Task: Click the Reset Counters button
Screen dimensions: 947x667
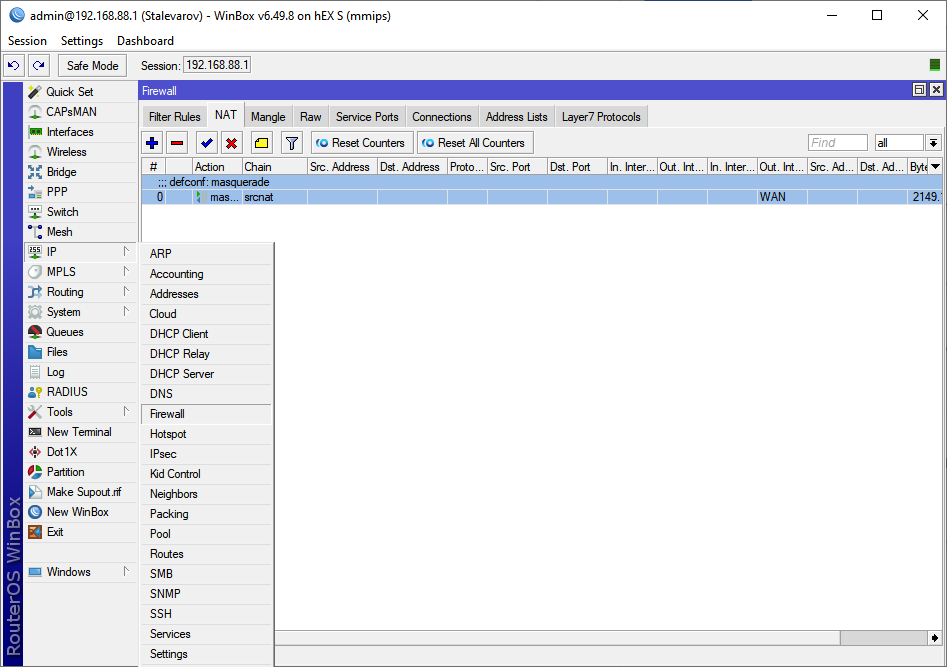Action: [362, 143]
